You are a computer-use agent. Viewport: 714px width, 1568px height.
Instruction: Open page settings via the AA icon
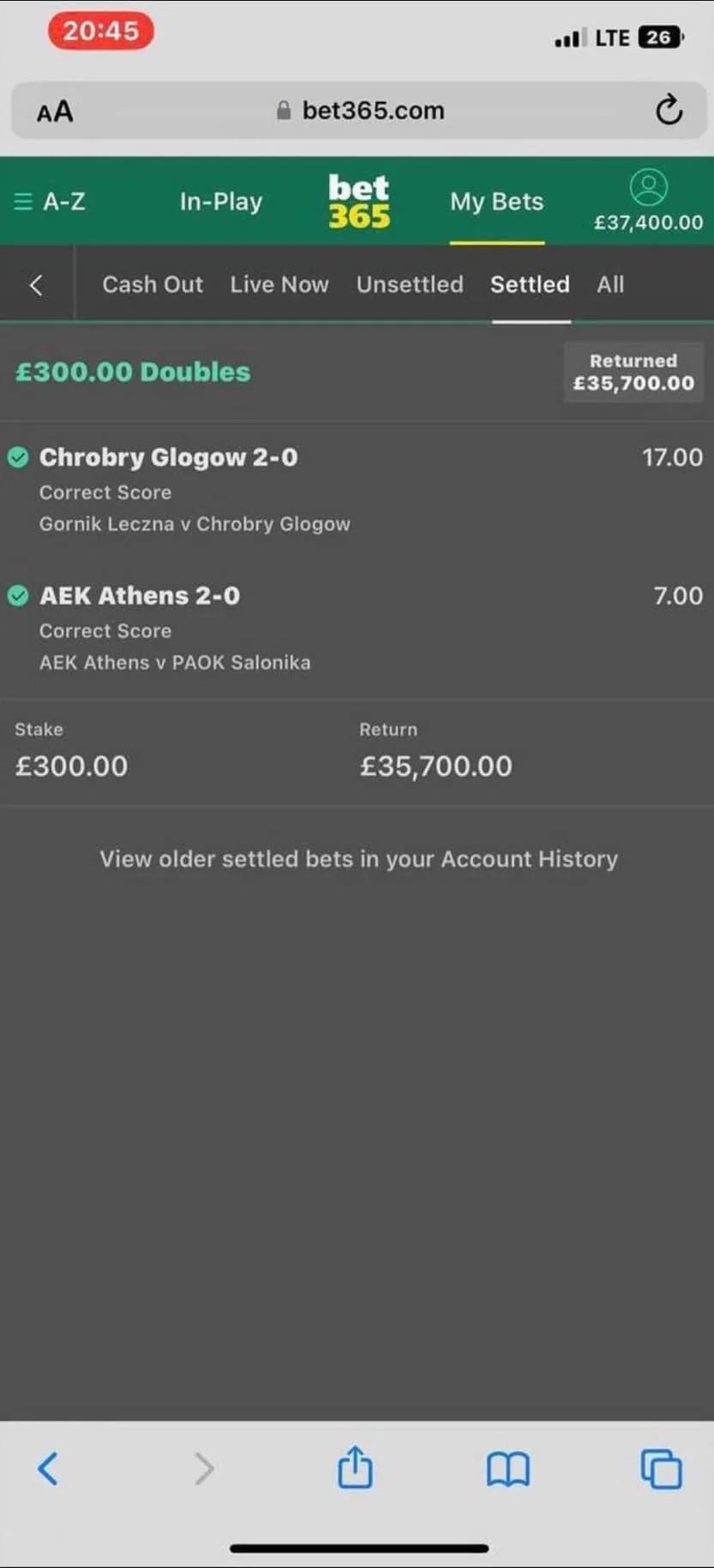point(54,110)
